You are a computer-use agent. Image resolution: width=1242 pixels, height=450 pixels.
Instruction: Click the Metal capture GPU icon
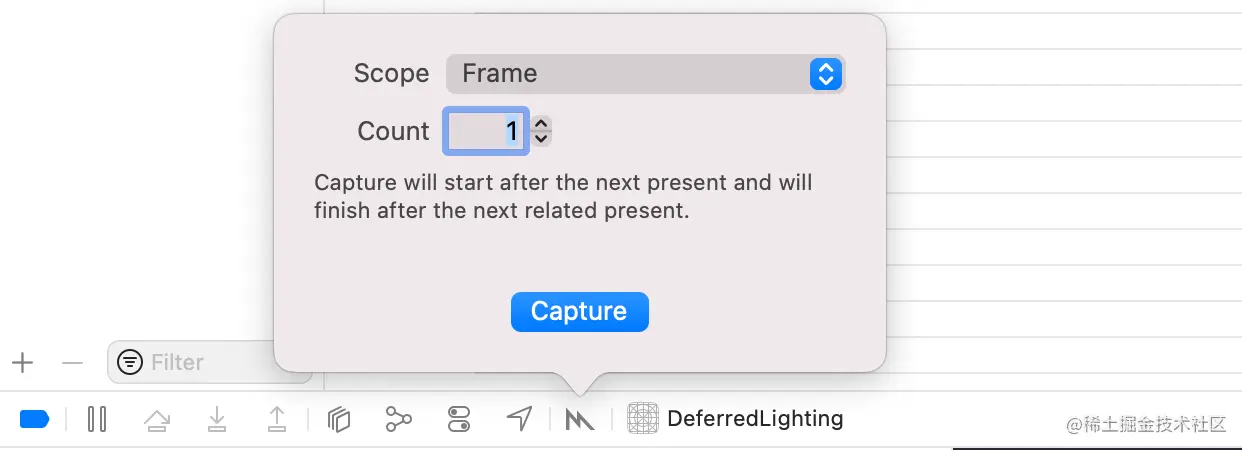click(x=580, y=420)
